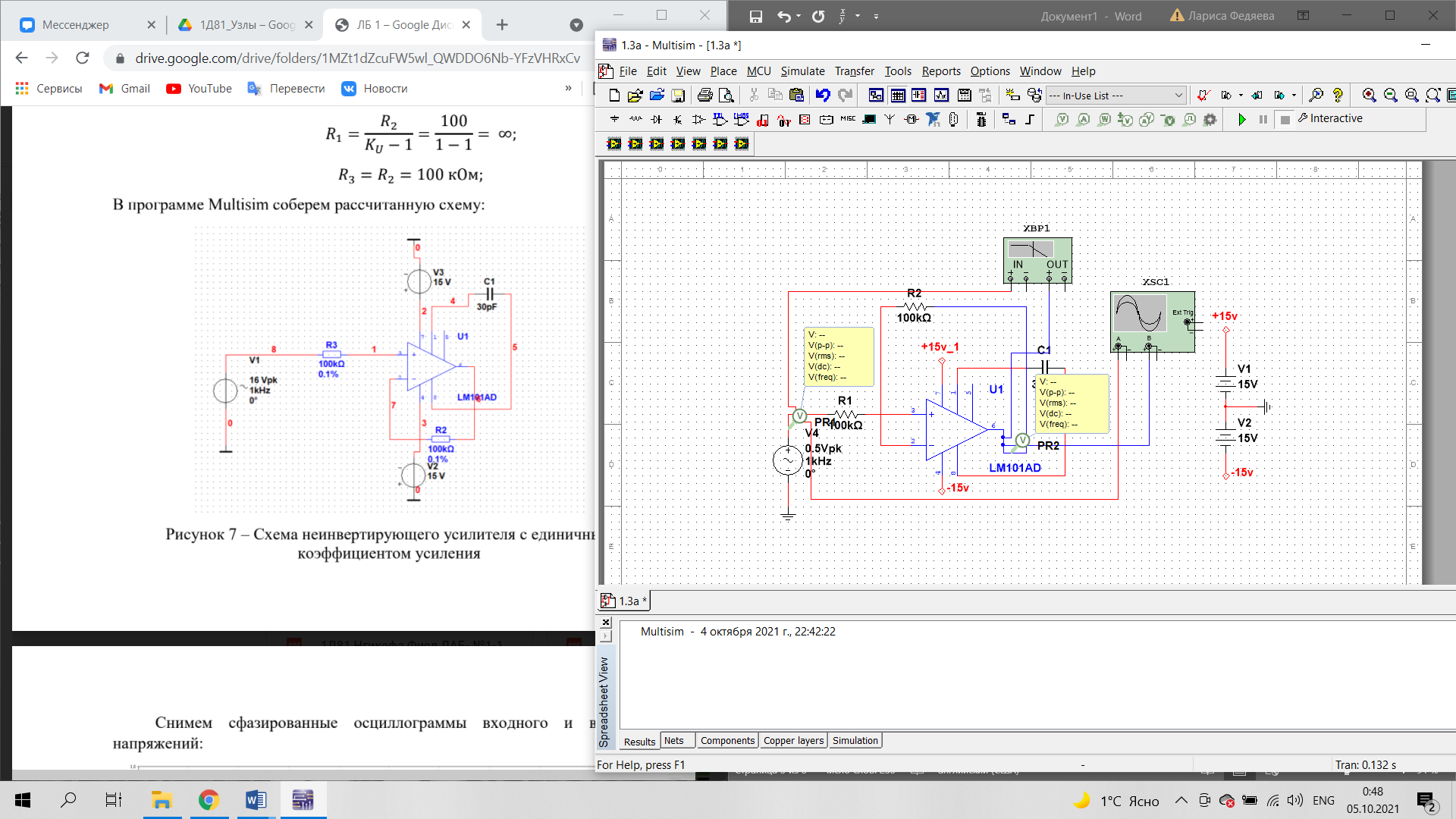Click the Перевести bookmark
Screen dimensions: 1456x819
(x=287, y=89)
